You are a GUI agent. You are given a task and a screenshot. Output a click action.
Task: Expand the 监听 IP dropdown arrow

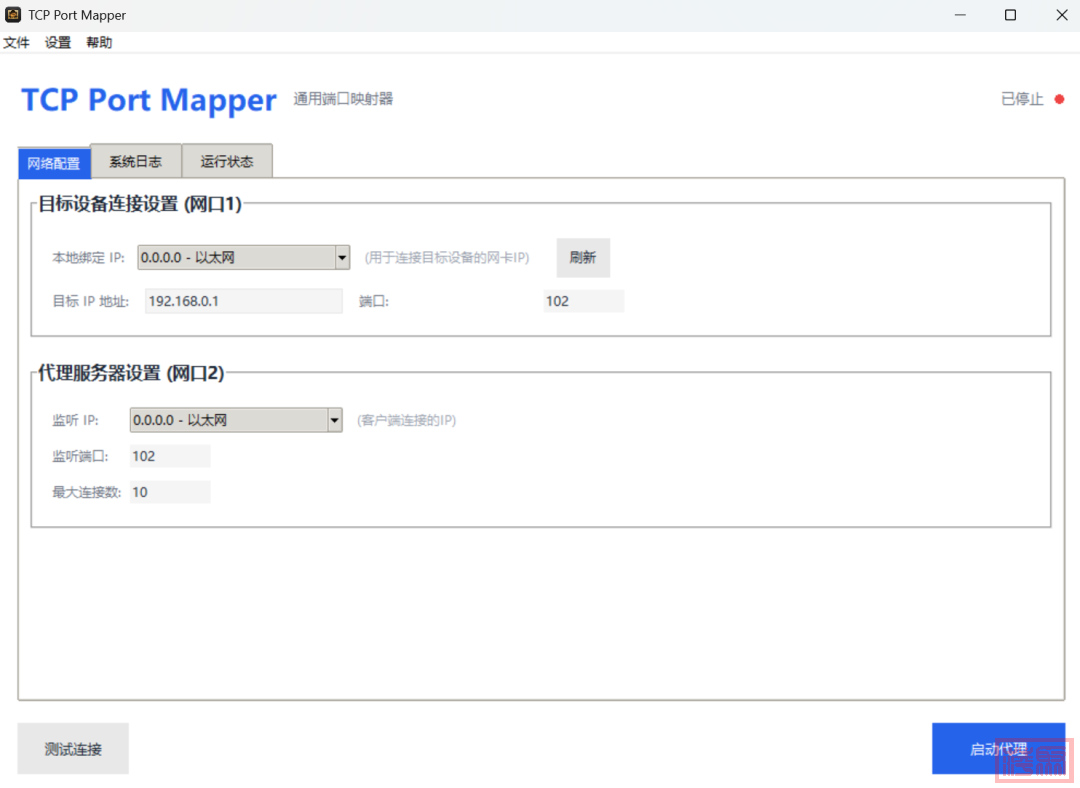coord(335,421)
